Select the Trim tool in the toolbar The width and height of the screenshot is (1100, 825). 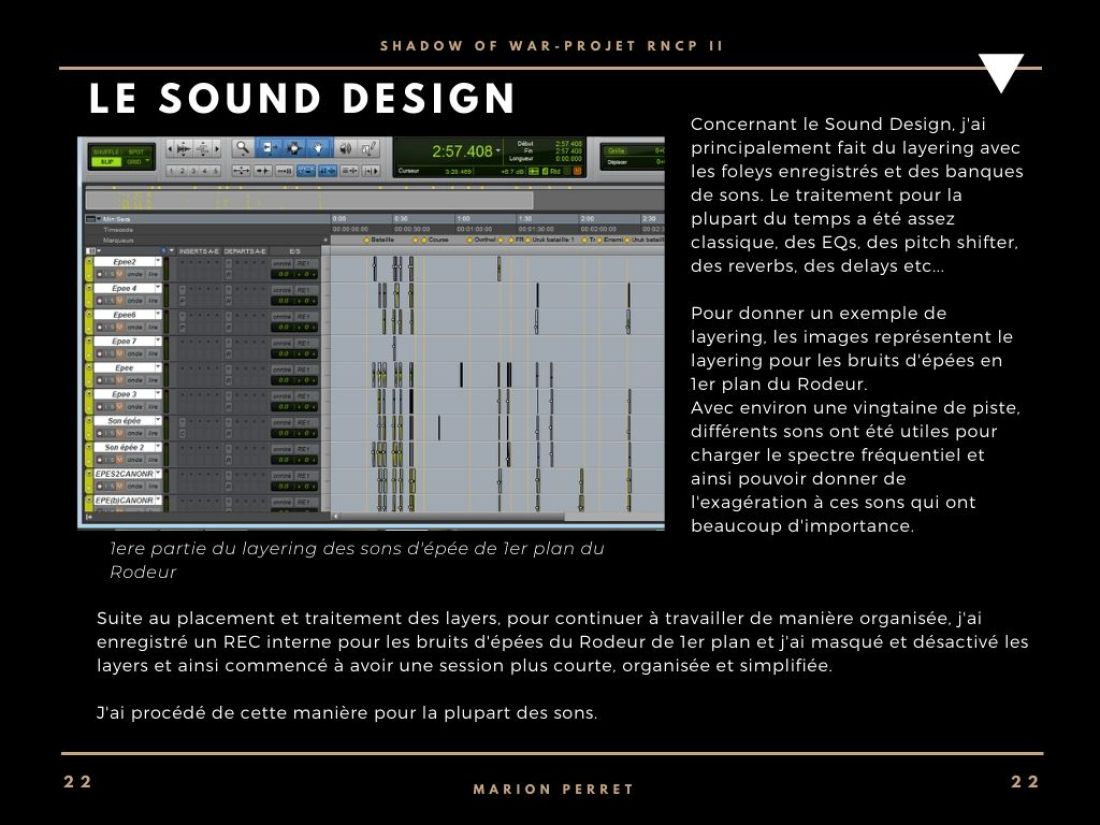point(268,148)
